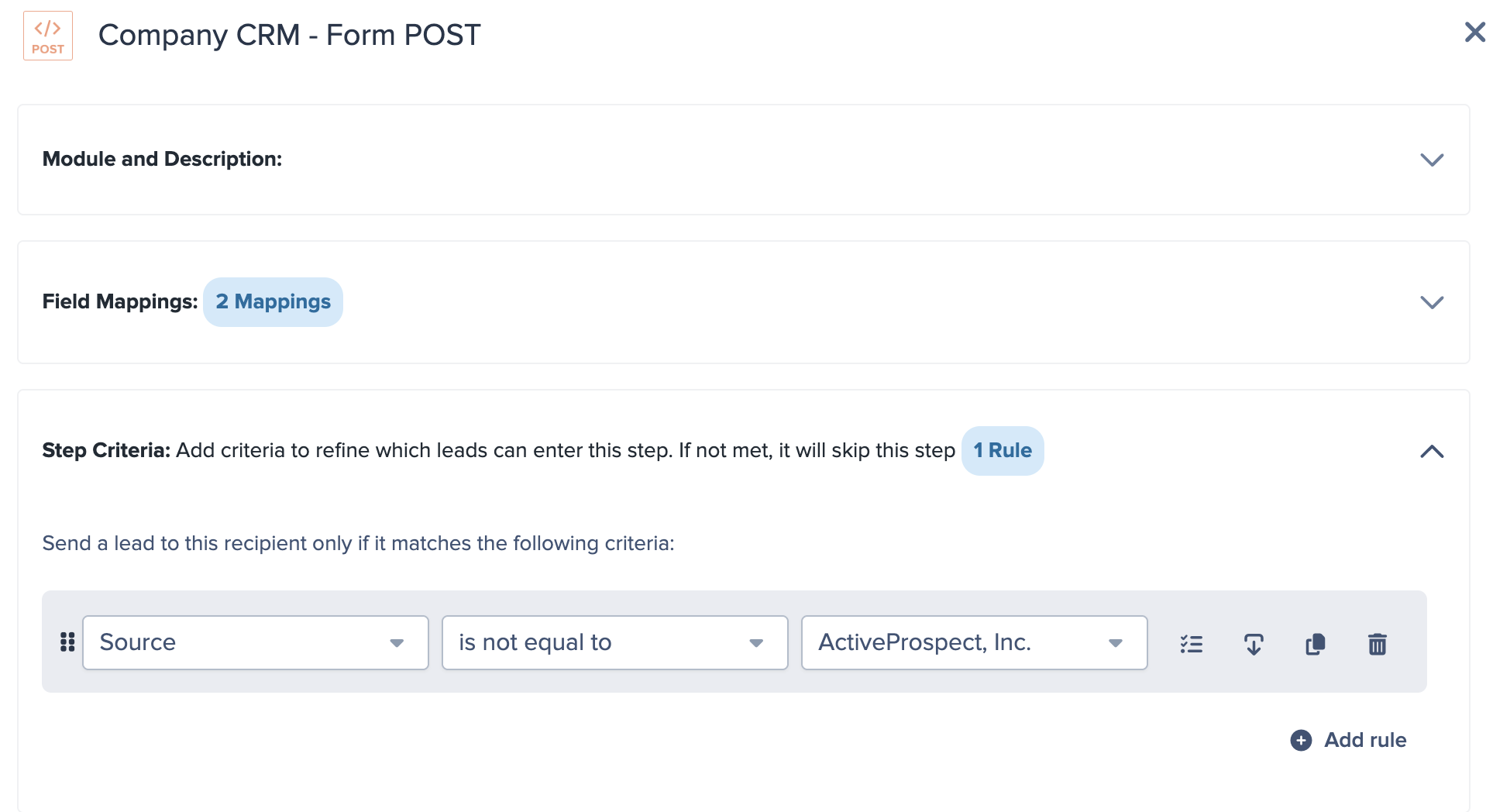Open the Source field dropdown

point(255,642)
